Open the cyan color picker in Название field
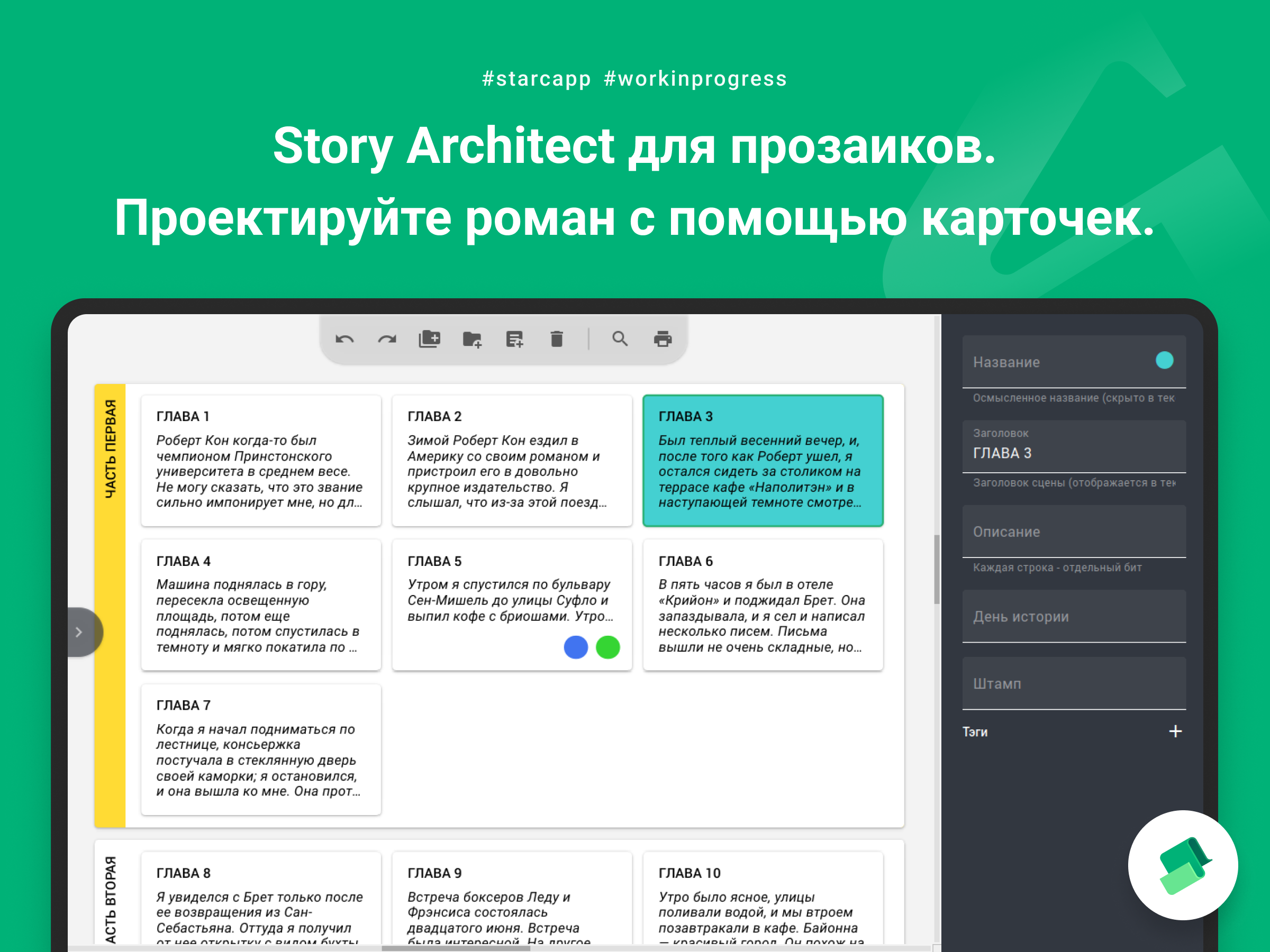The height and width of the screenshot is (952, 1270). [1164, 360]
